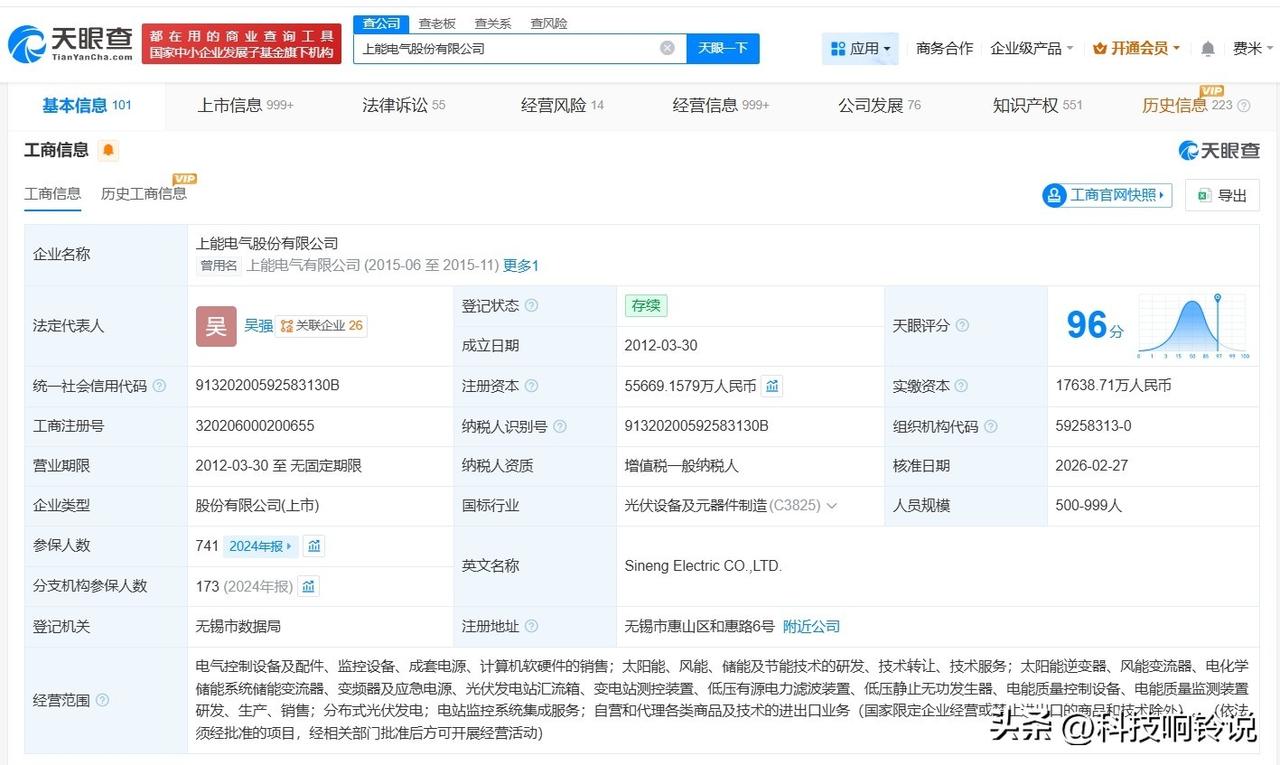Click the help icon beside 历史信息 tab
The width and height of the screenshot is (1280, 765).
1244,106
